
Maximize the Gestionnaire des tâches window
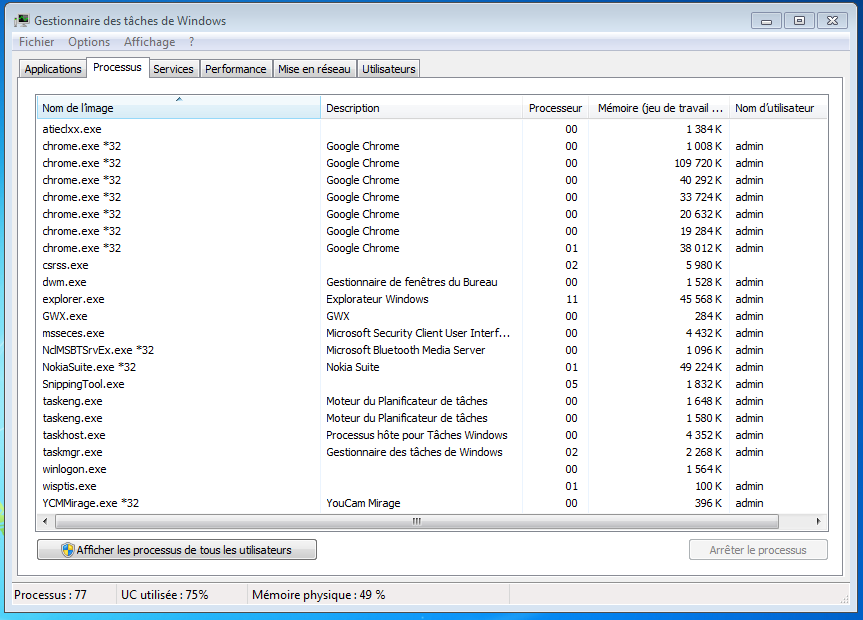(799, 21)
